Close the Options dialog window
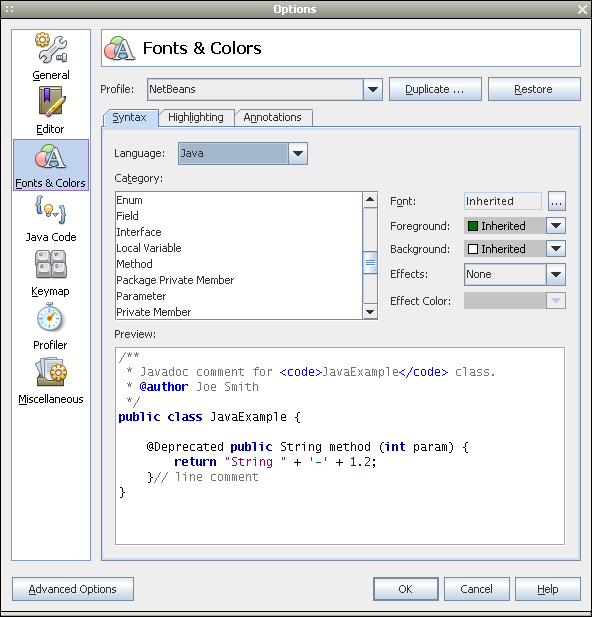This screenshot has height=617, width=592. pos(582,9)
